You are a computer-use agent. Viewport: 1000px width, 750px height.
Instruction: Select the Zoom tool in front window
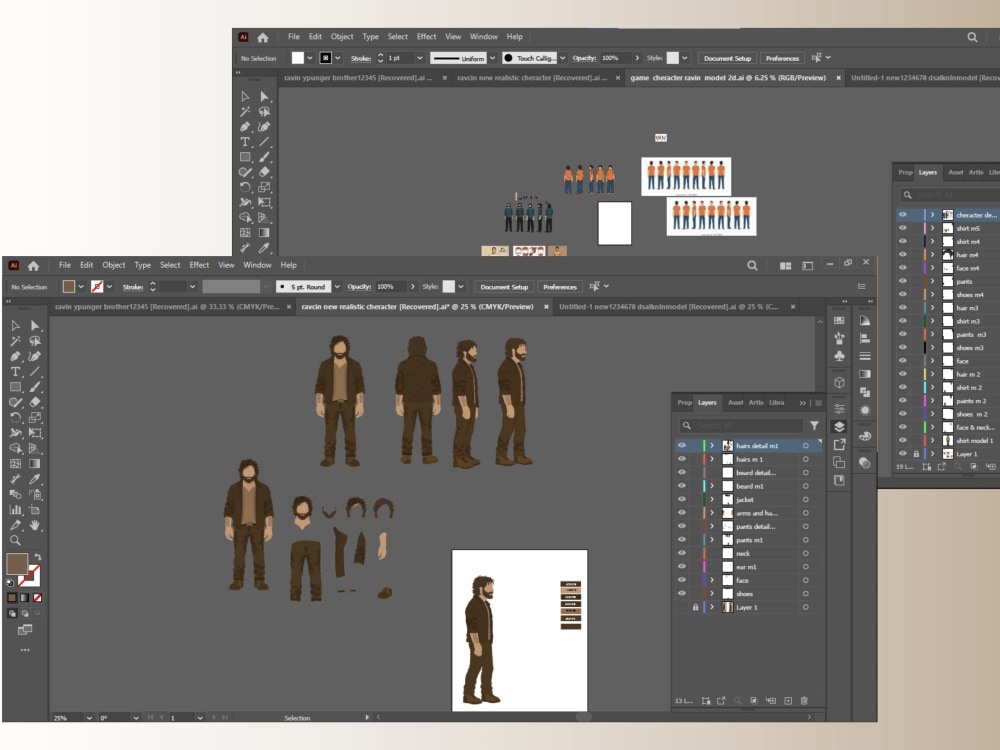(16, 540)
